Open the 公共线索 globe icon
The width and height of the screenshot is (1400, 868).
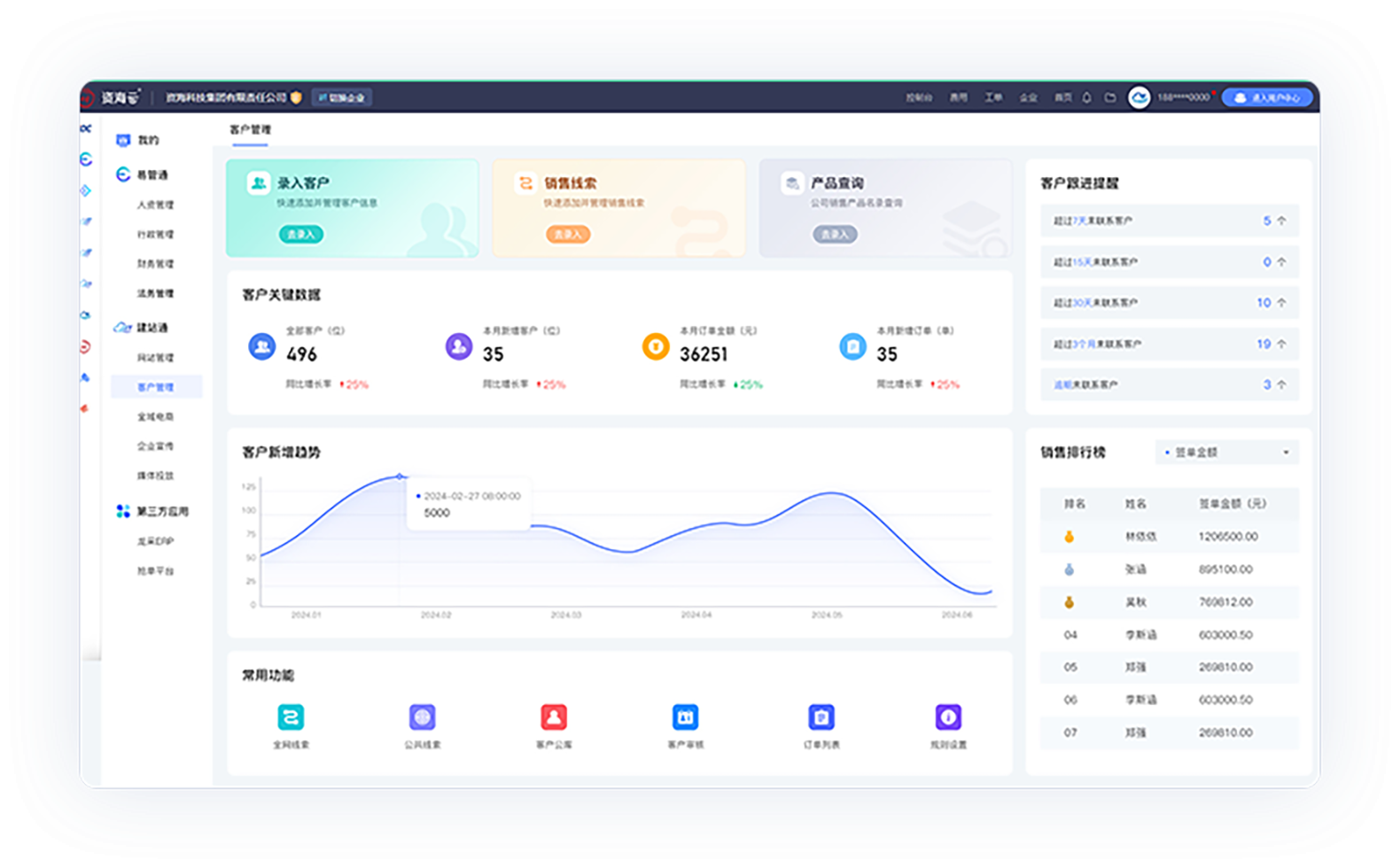pos(422,717)
